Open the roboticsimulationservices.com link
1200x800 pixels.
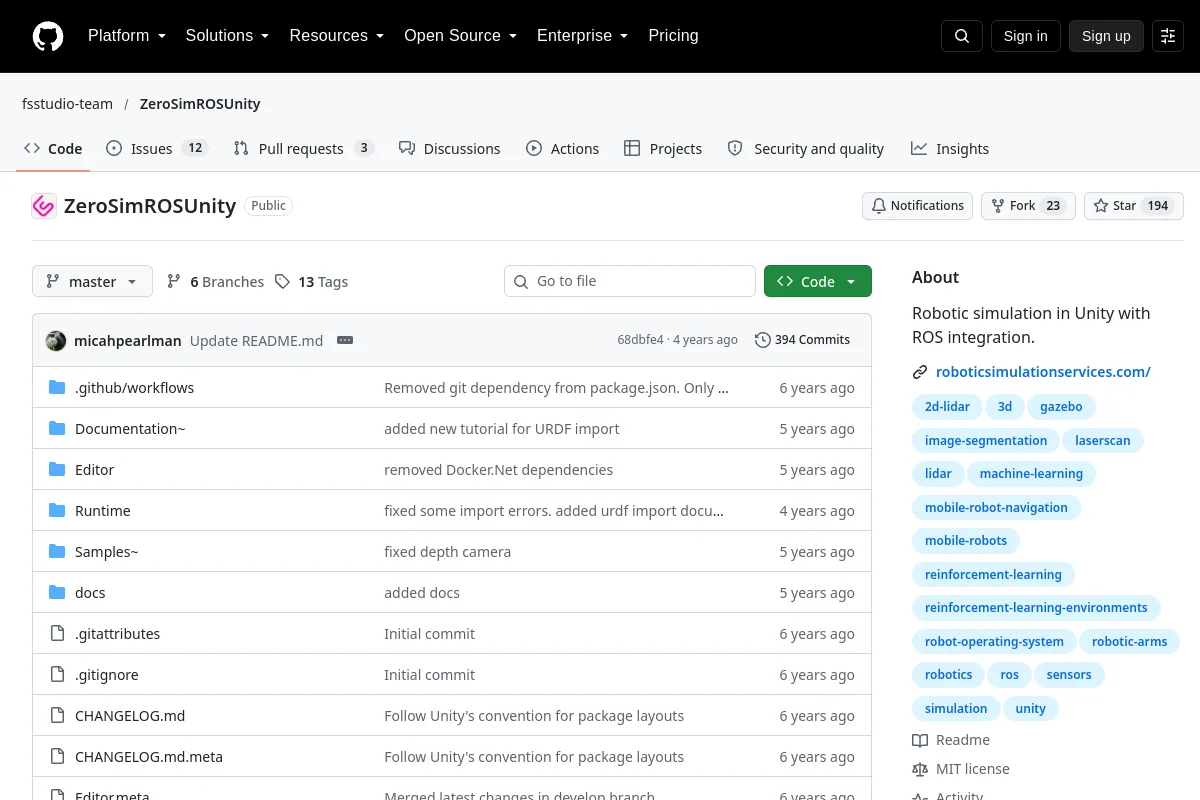(x=1043, y=372)
